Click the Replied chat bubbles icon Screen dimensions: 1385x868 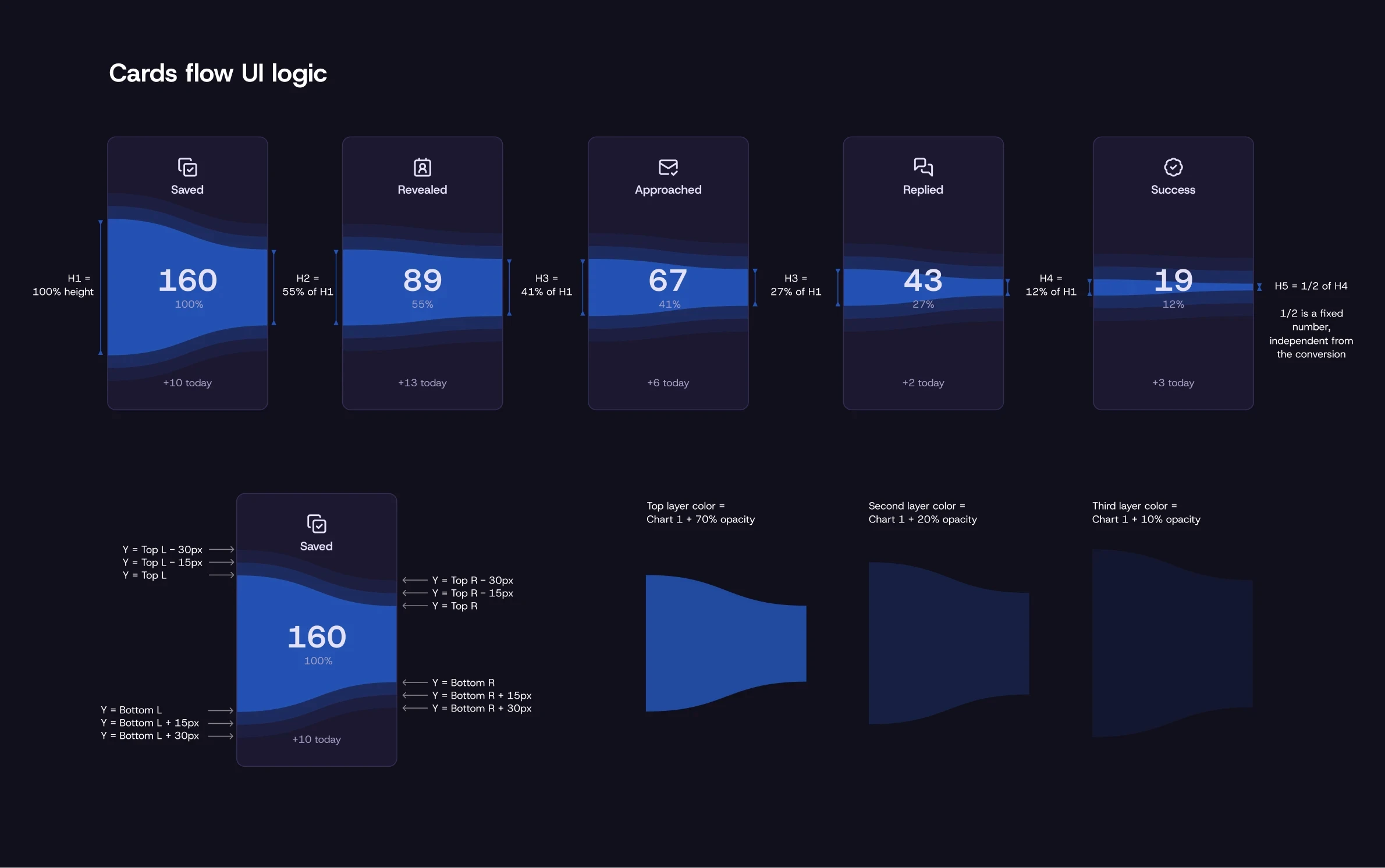pos(923,167)
